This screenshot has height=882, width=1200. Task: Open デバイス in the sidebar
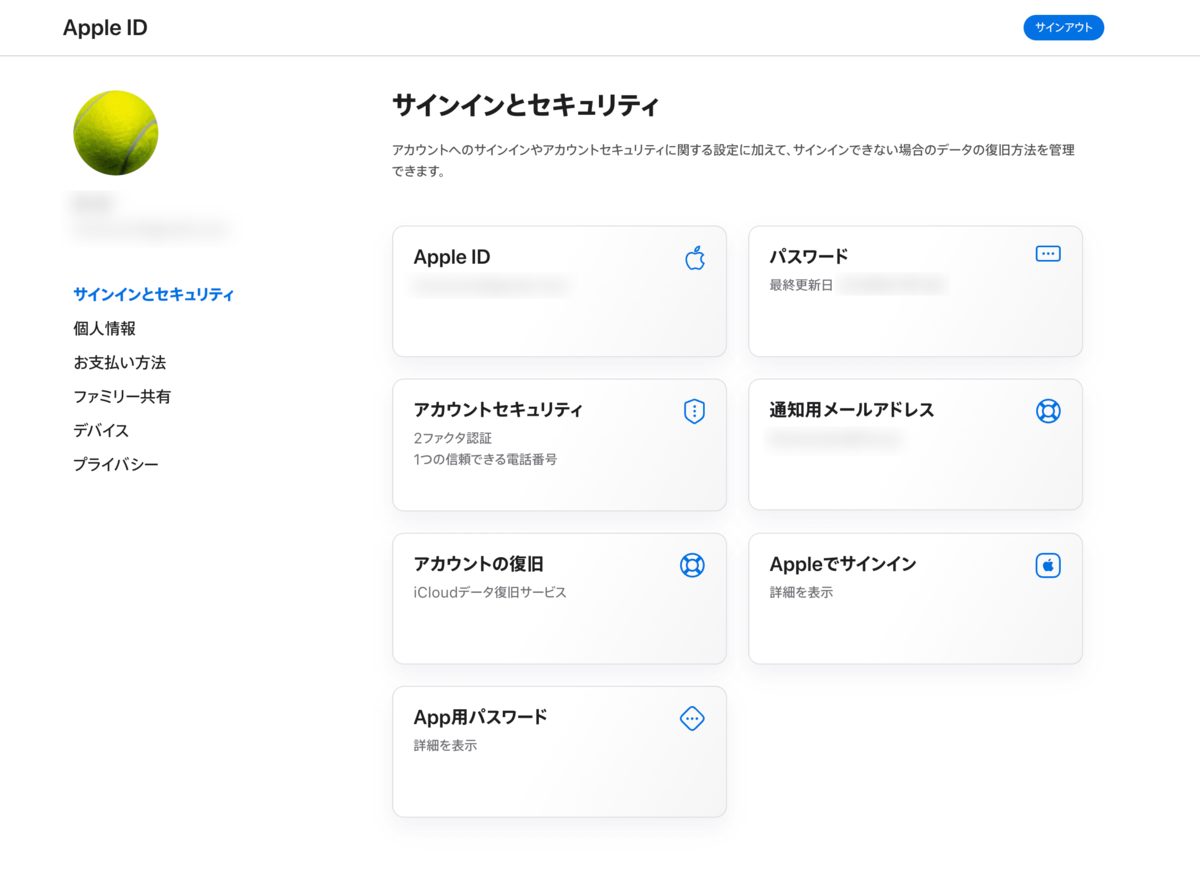pos(101,431)
